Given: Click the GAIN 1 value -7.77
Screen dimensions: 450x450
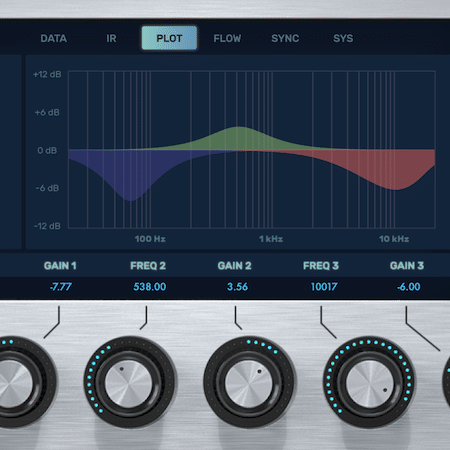Looking at the screenshot, I should (x=61, y=287).
